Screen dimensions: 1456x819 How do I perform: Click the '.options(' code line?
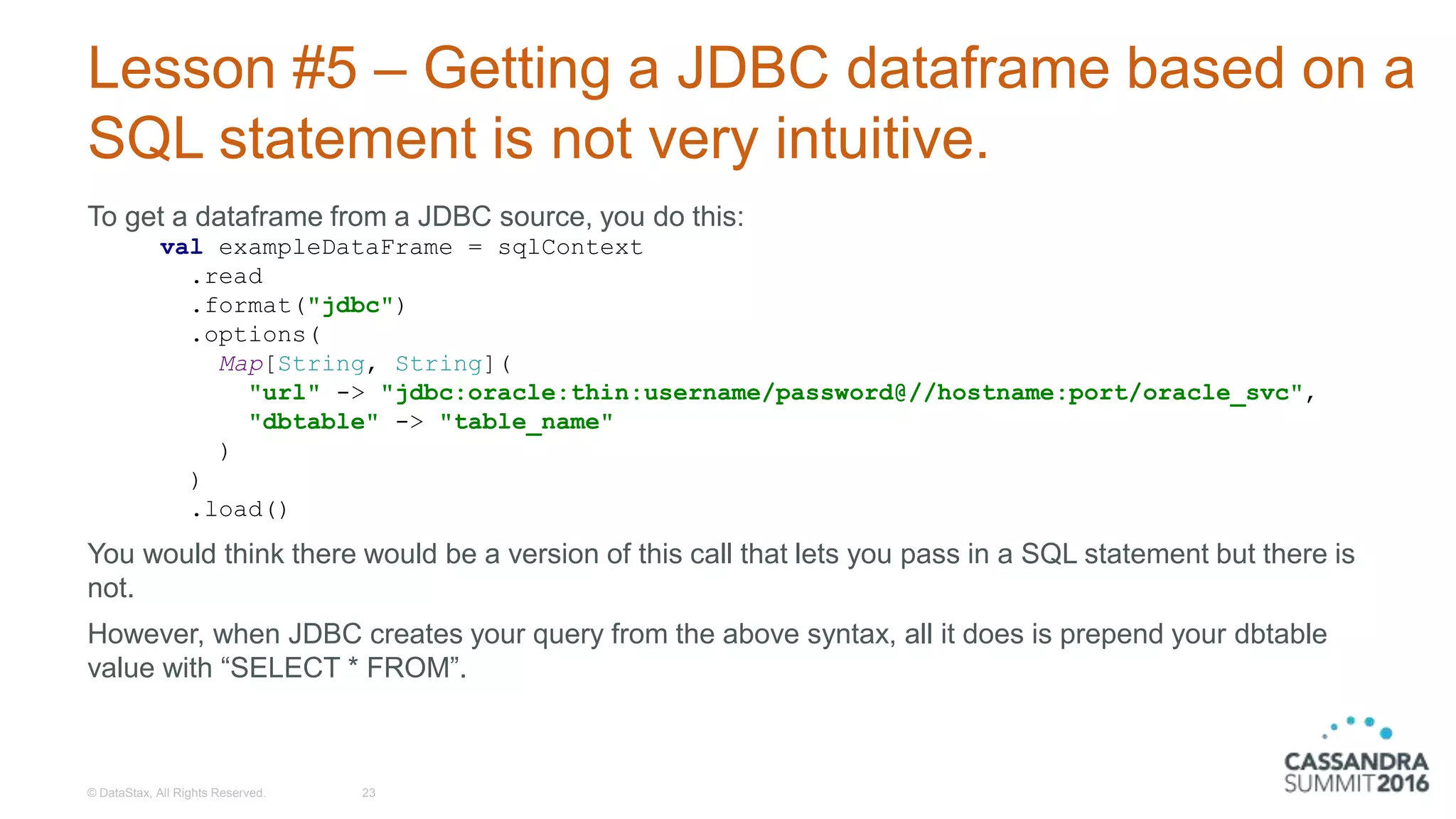click(256, 335)
